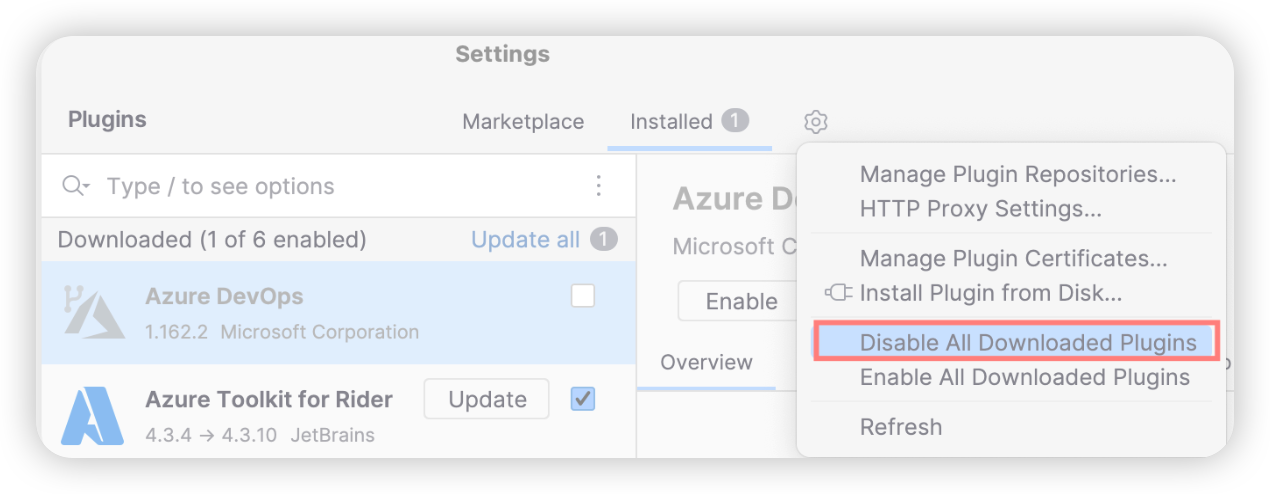Switch to the Marketplace tab
Screen dimensions: 1270x494
click(x=523, y=122)
